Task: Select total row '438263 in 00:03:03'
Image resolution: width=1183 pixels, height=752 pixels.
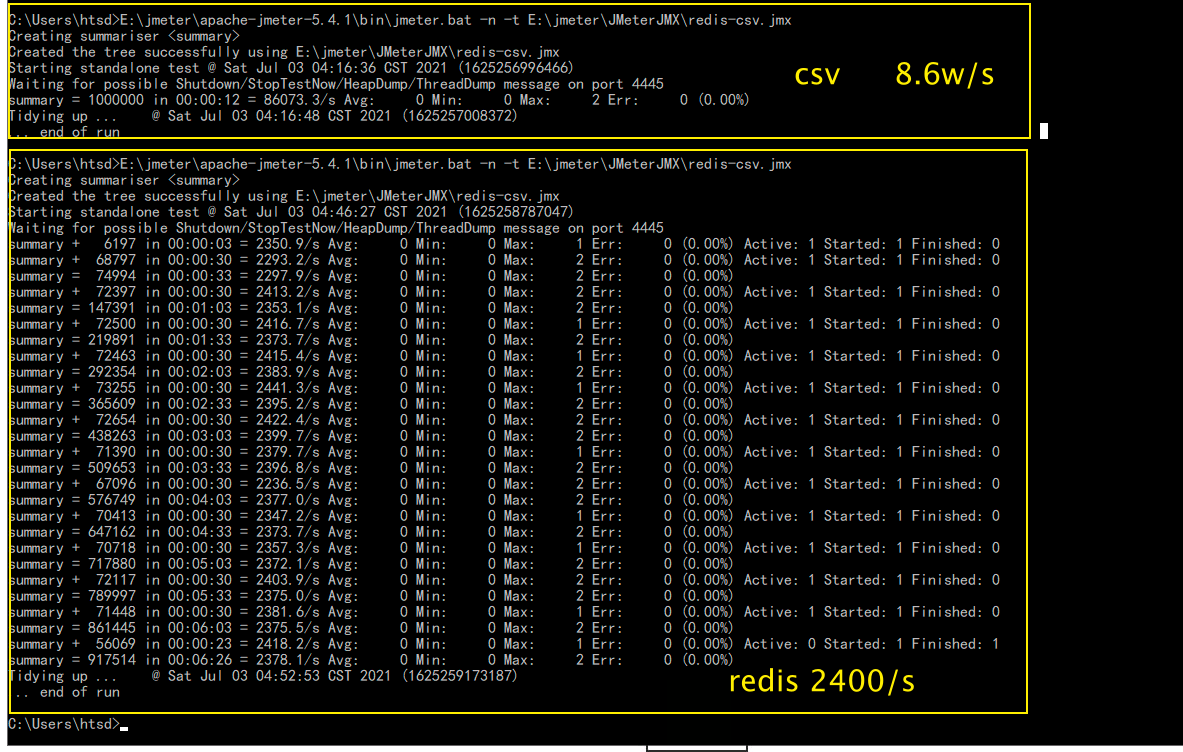Action: tap(371, 436)
